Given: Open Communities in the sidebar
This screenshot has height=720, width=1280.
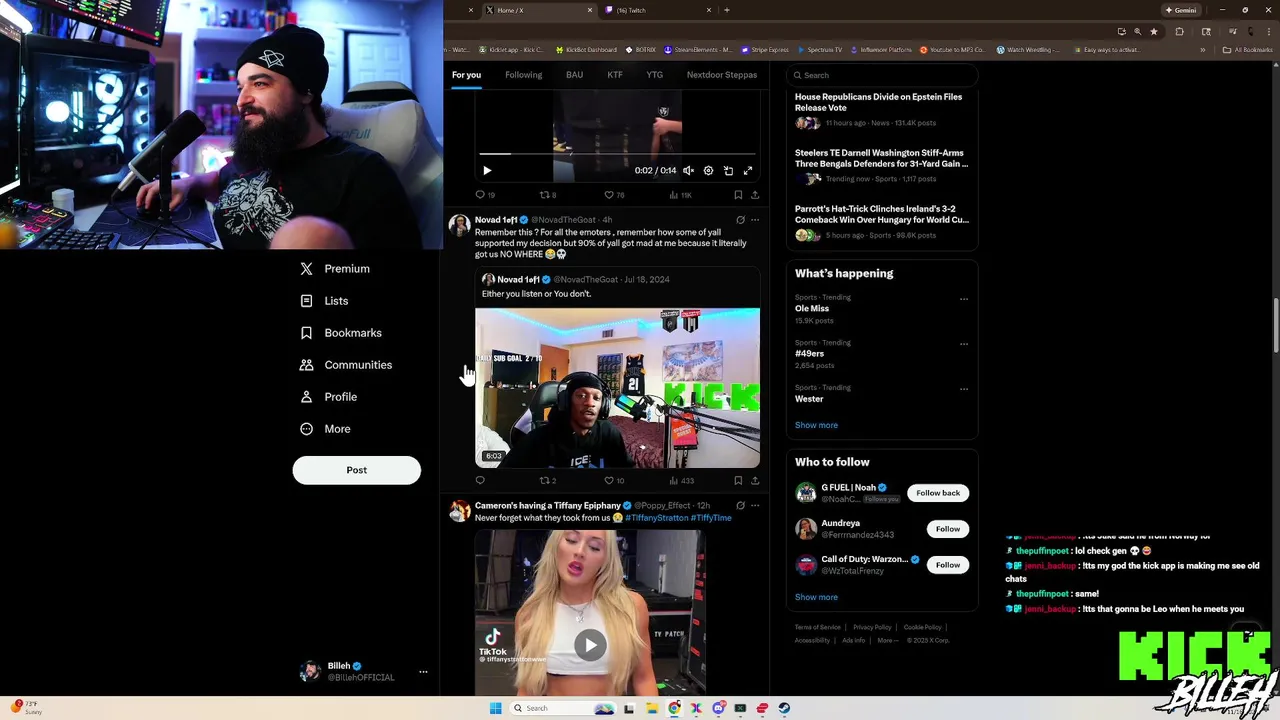Looking at the screenshot, I should tap(346, 365).
